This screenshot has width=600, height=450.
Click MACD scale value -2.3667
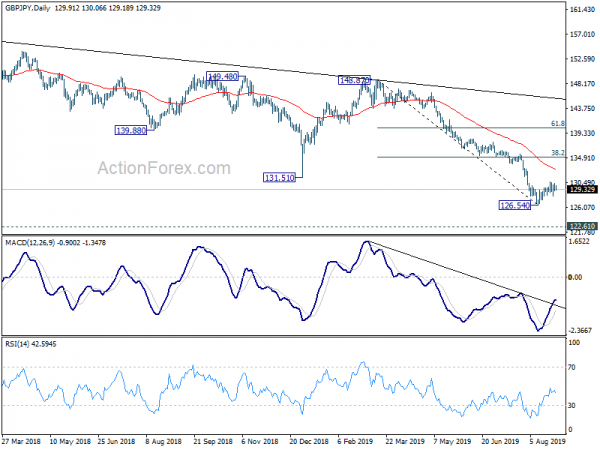[x=581, y=331]
